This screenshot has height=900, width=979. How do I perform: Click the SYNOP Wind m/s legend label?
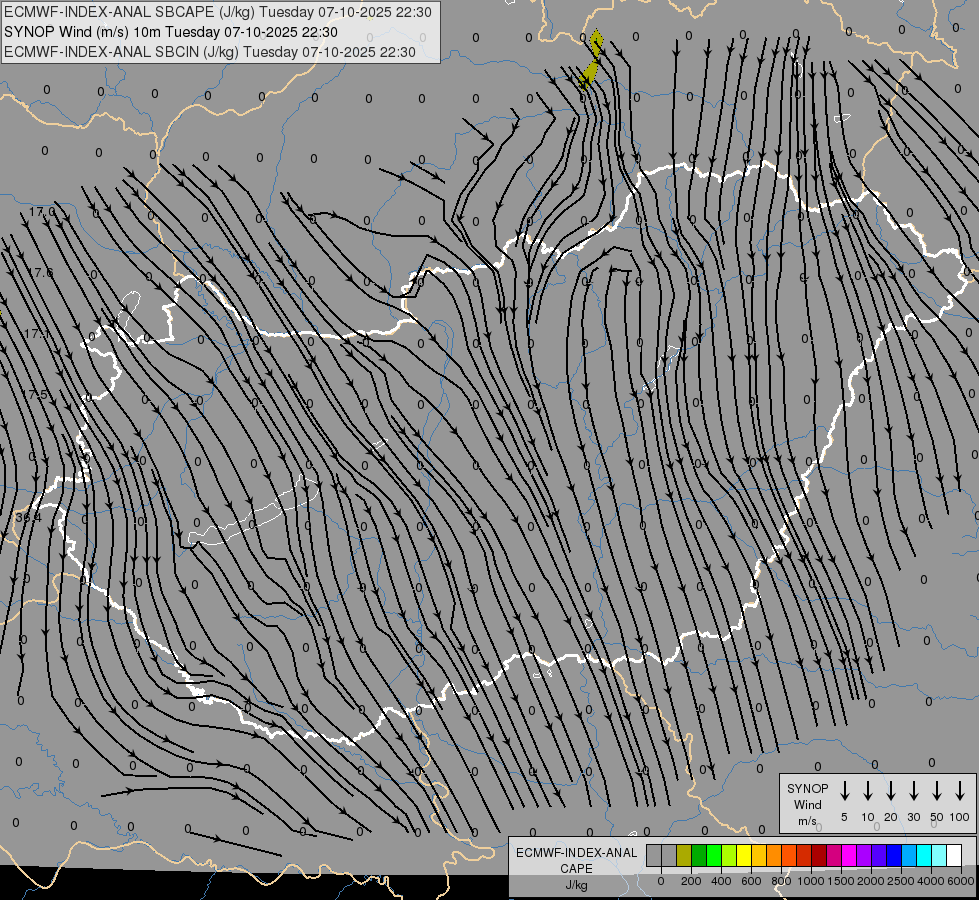pyautogui.click(x=808, y=804)
